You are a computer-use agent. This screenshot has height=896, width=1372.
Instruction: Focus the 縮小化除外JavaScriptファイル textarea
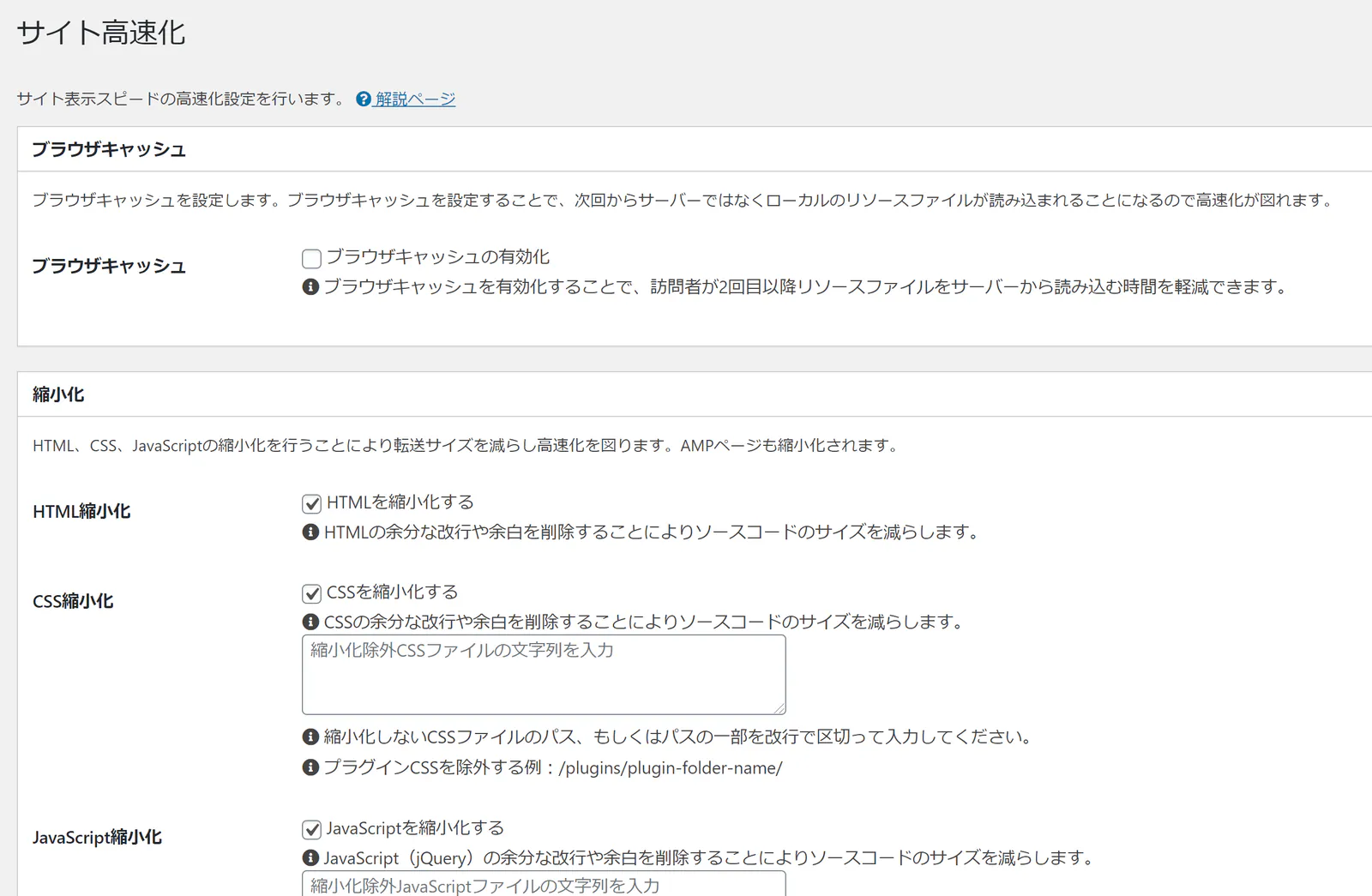coord(544,884)
